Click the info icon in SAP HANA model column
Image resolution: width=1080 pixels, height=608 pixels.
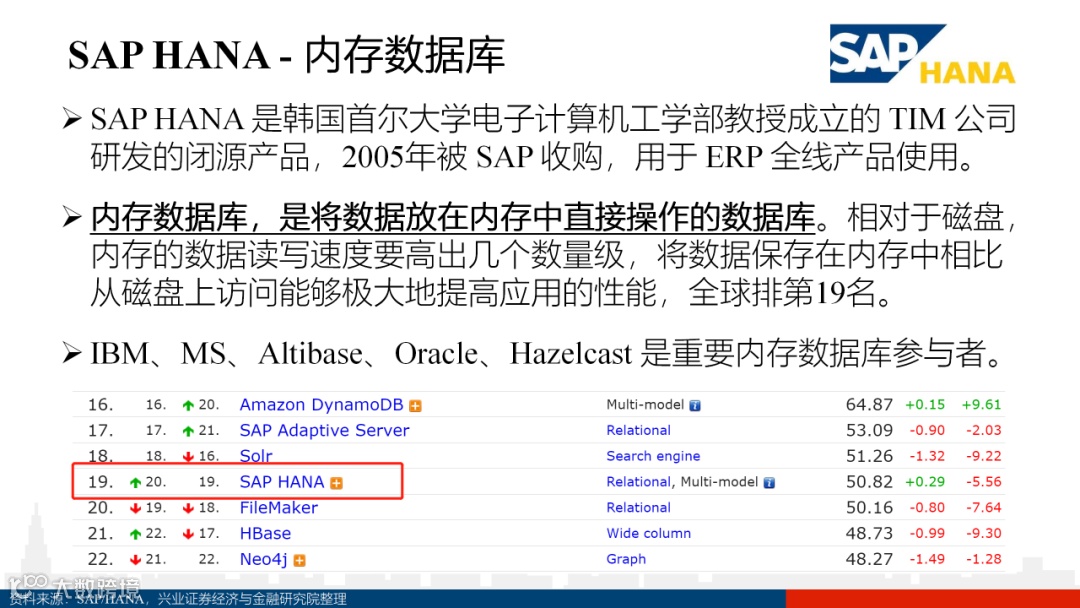point(769,483)
